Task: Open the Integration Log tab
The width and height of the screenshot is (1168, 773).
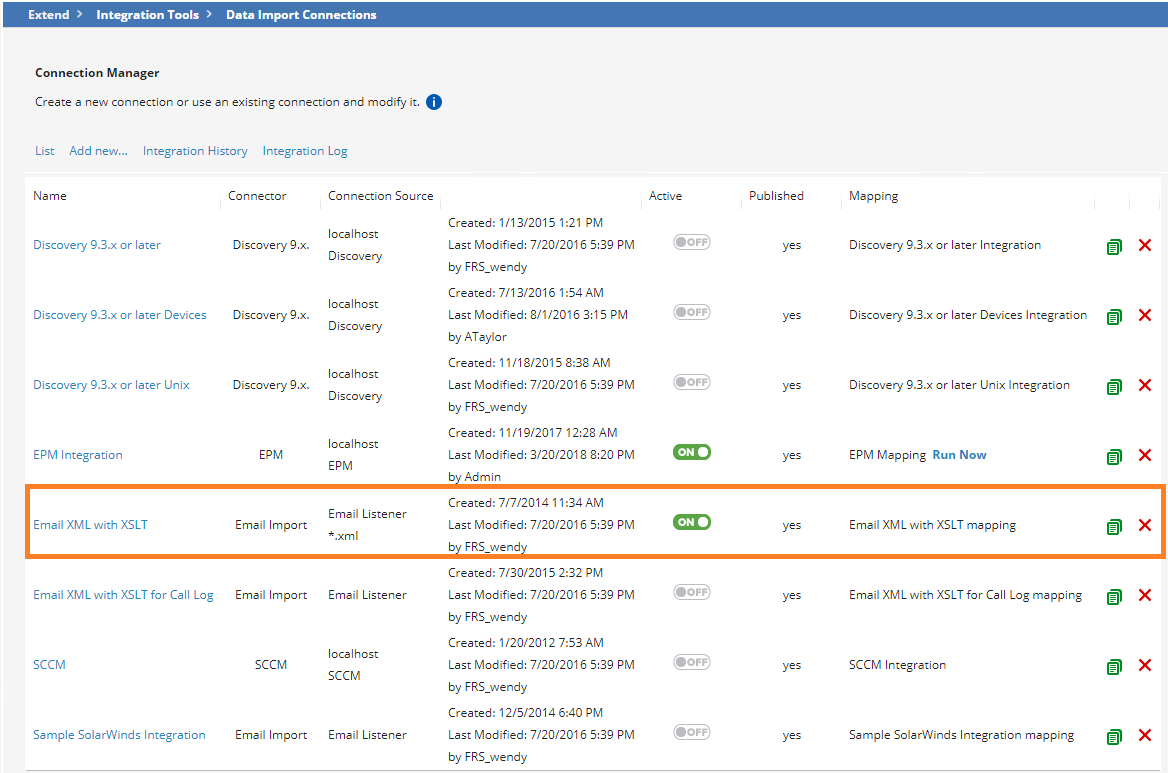Action: (305, 150)
